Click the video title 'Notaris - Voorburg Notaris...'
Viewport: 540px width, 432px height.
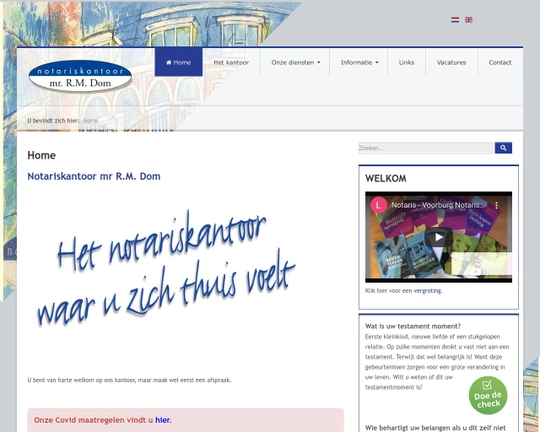click(439, 205)
